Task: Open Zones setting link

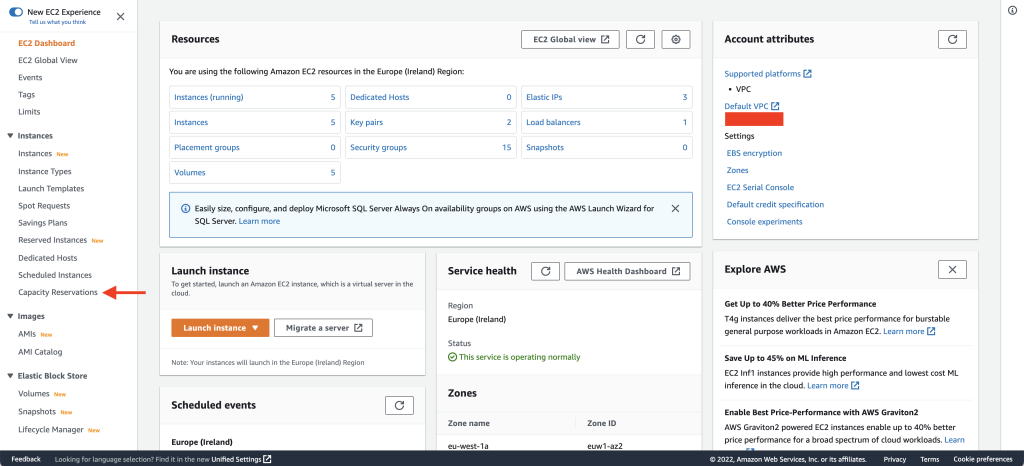Action: pos(737,170)
